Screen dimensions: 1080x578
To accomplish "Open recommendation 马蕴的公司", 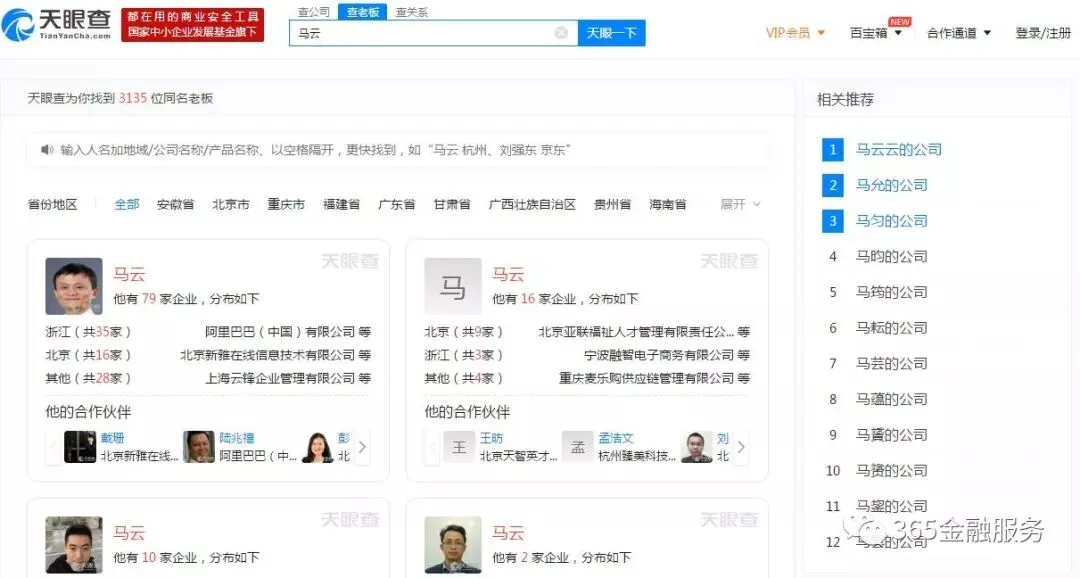I will [x=891, y=400].
